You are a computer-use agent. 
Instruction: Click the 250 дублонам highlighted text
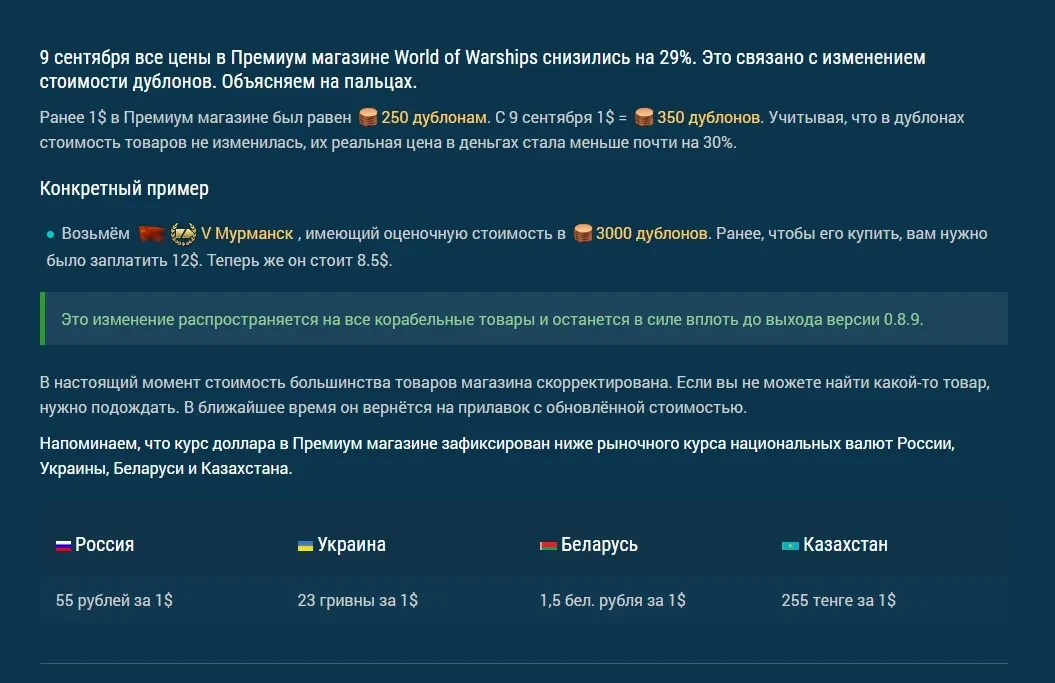[434, 117]
